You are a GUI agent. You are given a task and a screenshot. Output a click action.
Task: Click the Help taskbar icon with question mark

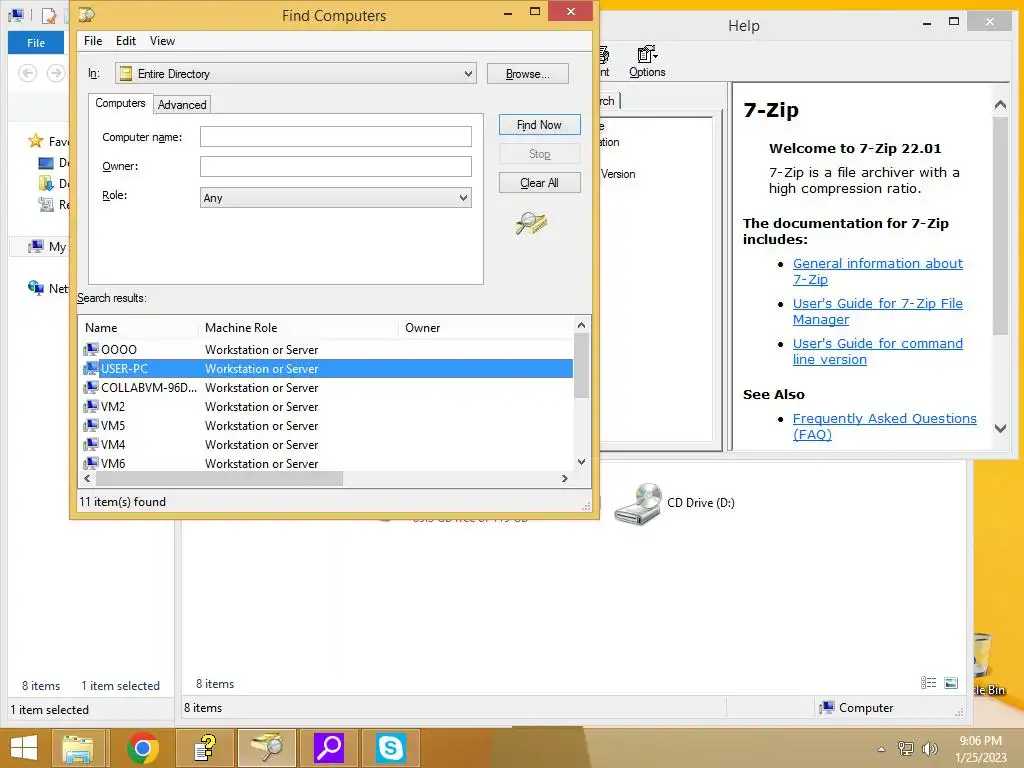[x=206, y=748]
